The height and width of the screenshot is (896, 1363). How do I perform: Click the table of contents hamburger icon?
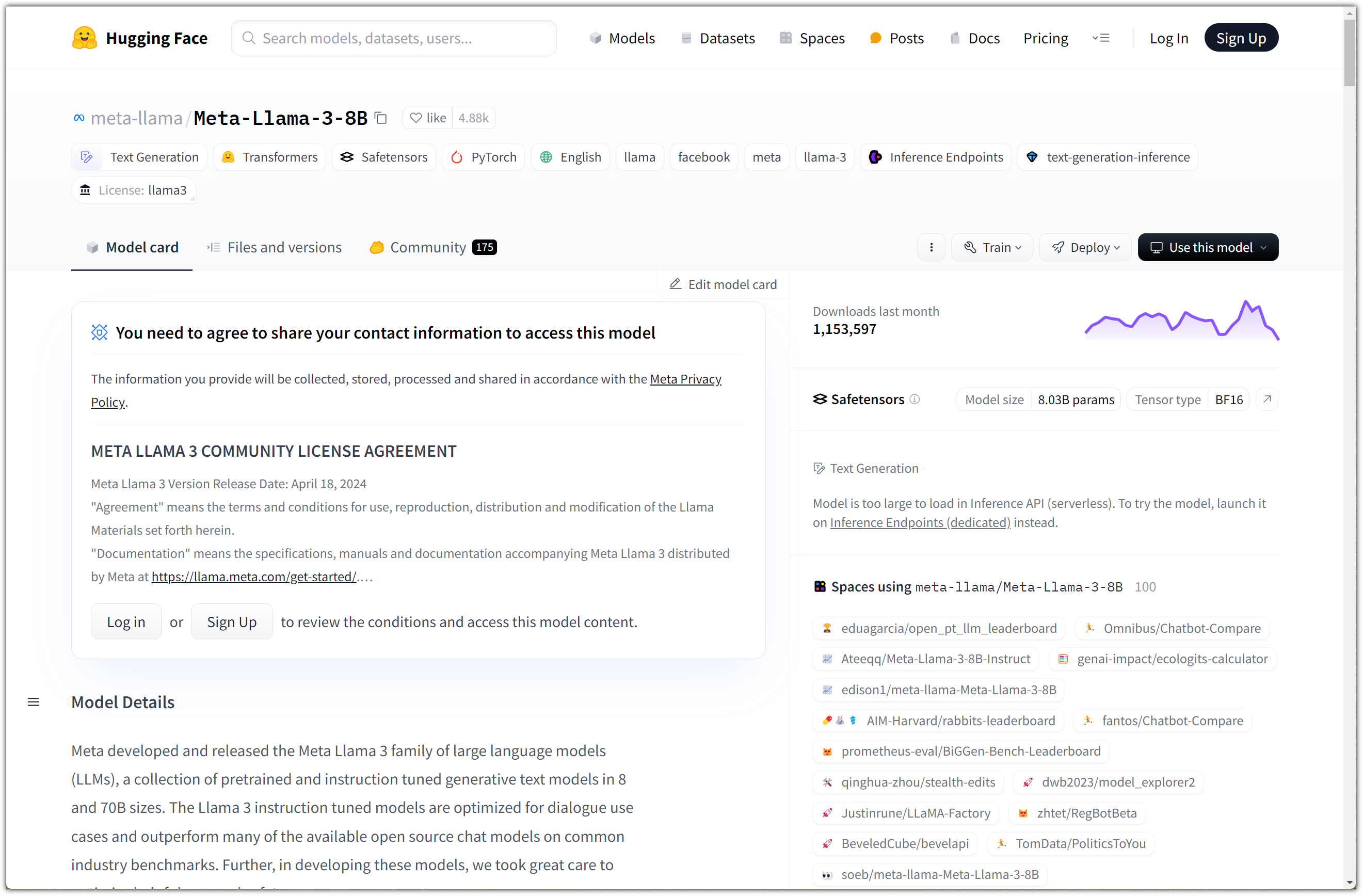pyautogui.click(x=33, y=702)
